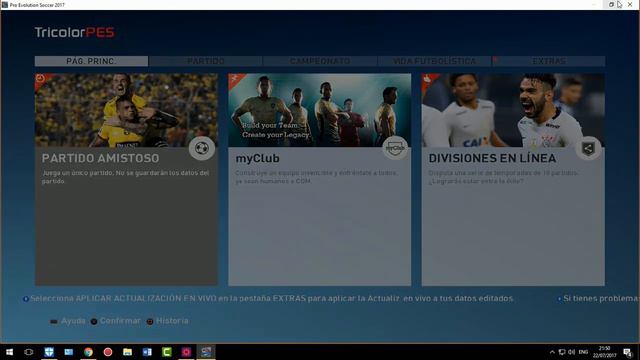Open Task View on the taskbar
The image size is (640, 360).
pyautogui.click(x=29, y=352)
